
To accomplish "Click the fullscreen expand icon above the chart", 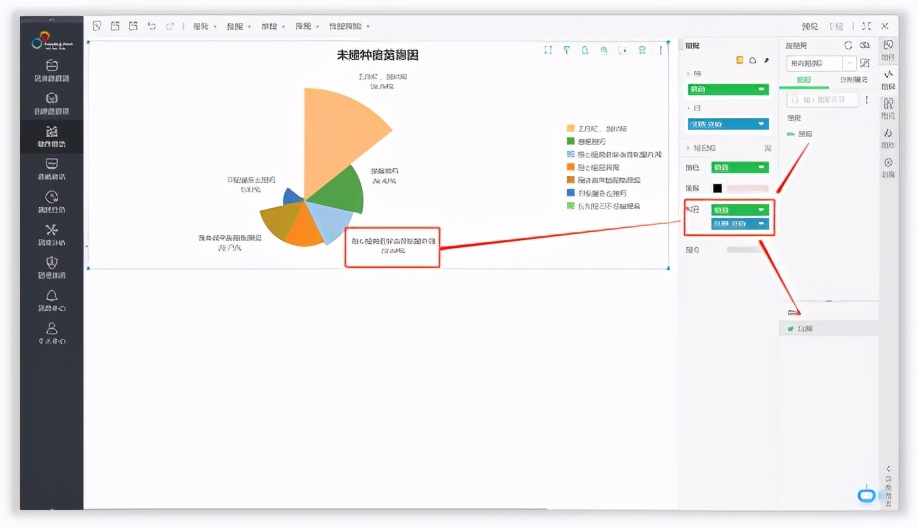I will click(x=547, y=50).
